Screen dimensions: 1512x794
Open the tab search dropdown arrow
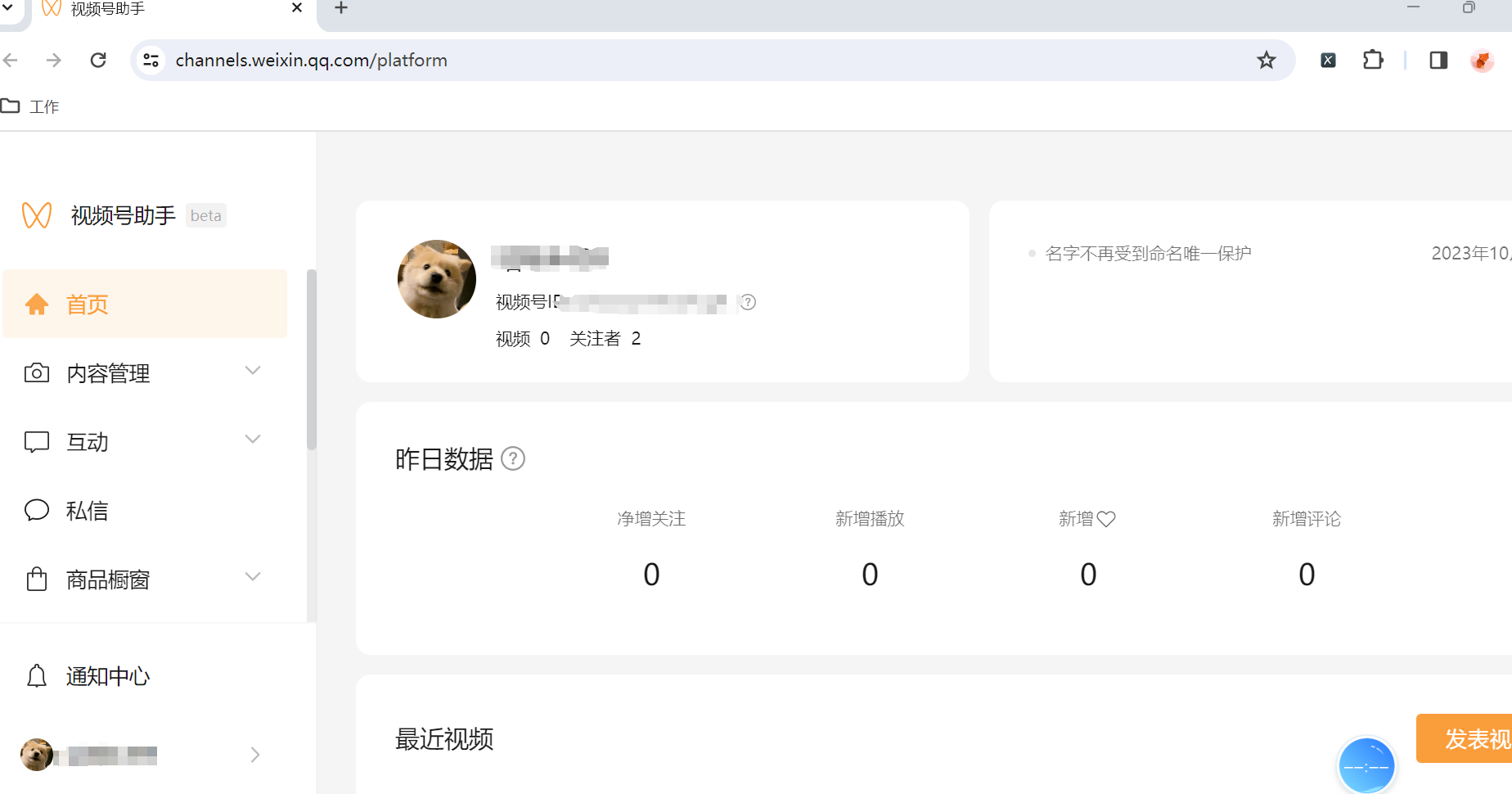8,7
